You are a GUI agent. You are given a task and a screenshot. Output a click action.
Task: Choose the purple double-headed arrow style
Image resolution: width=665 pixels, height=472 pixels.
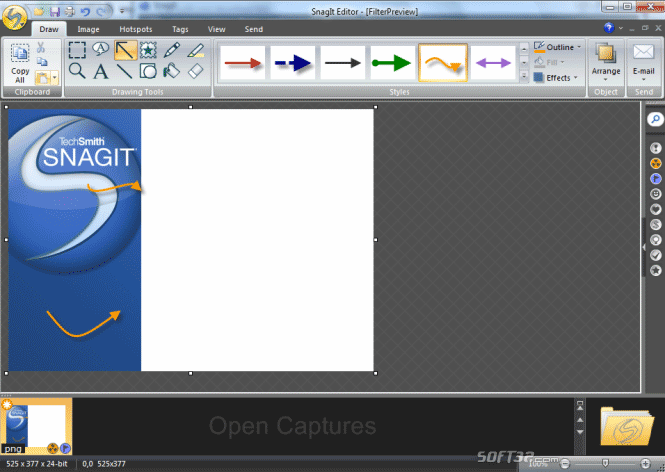point(493,63)
